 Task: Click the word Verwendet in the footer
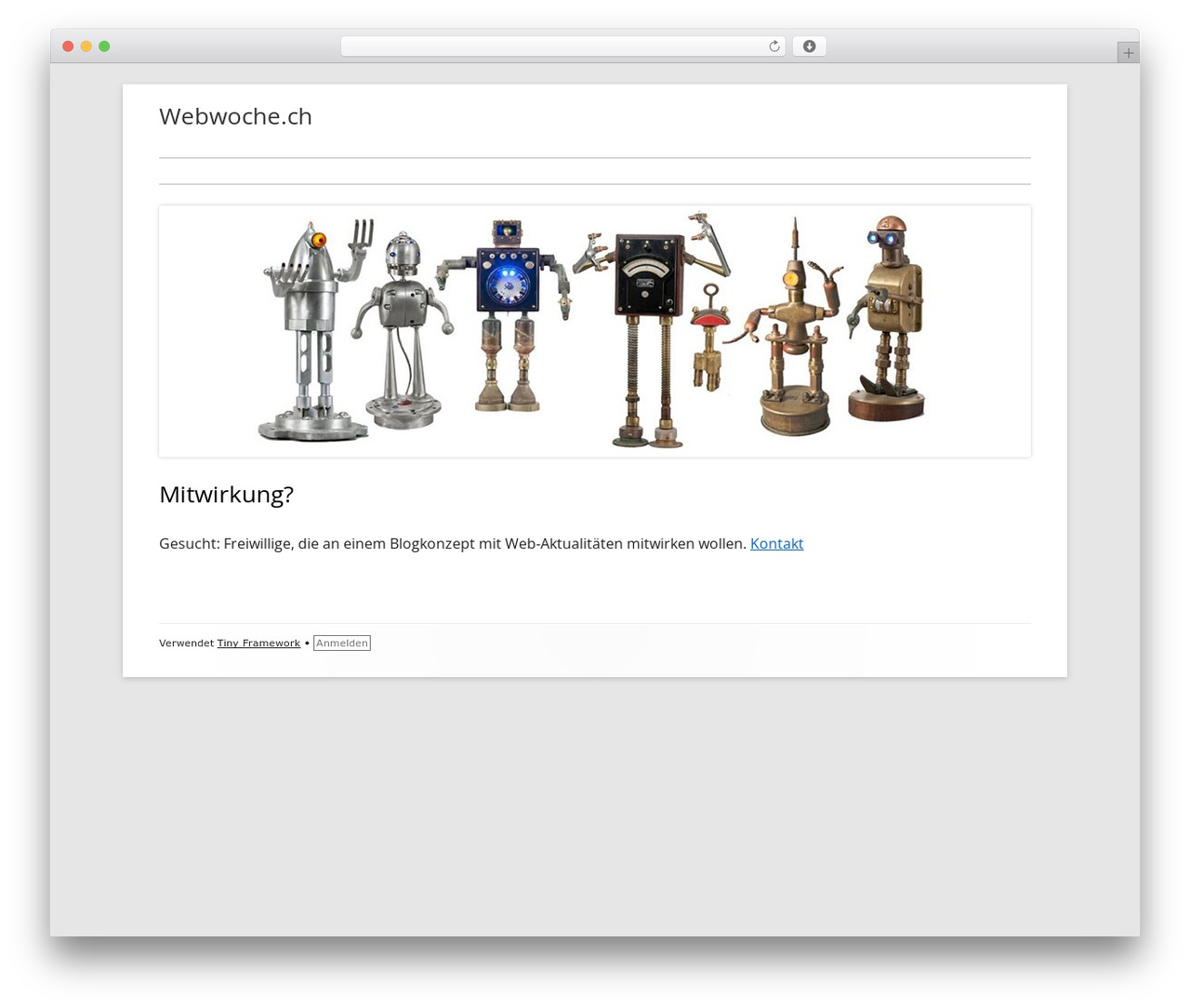point(186,643)
